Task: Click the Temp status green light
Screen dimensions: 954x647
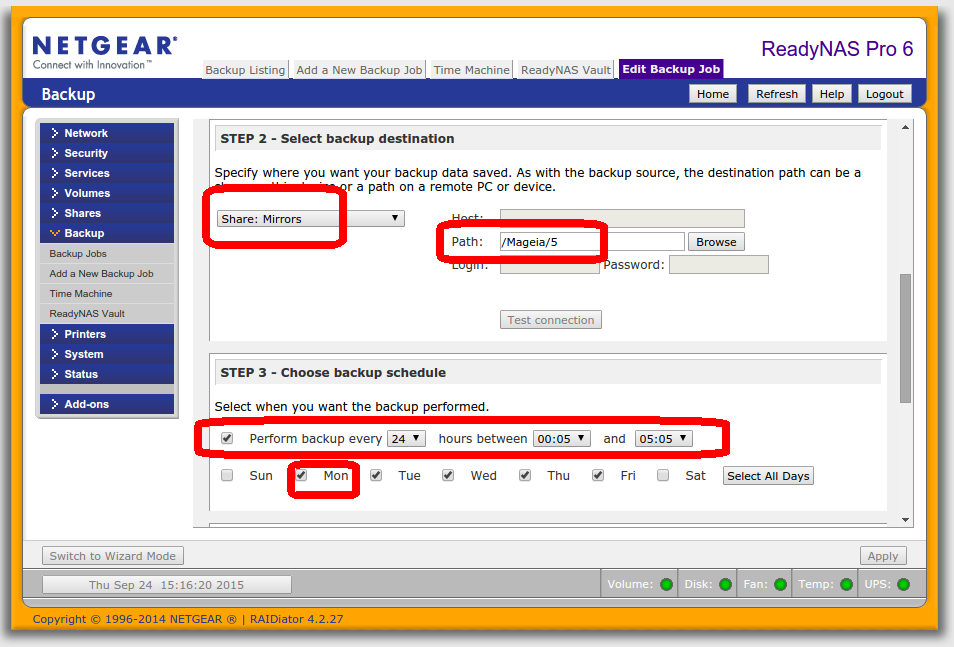Action: [846, 584]
